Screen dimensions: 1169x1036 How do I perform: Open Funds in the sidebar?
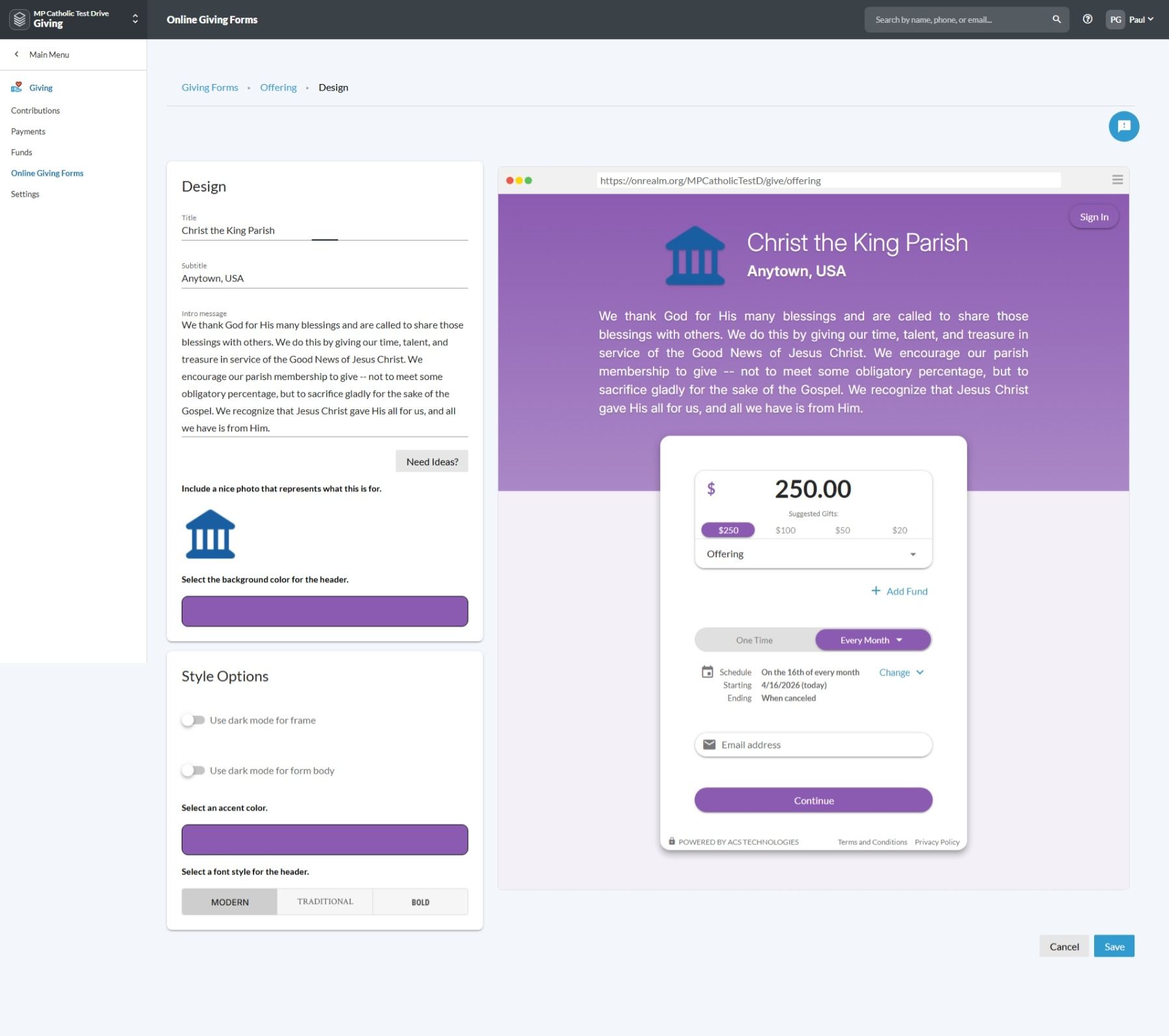point(22,152)
